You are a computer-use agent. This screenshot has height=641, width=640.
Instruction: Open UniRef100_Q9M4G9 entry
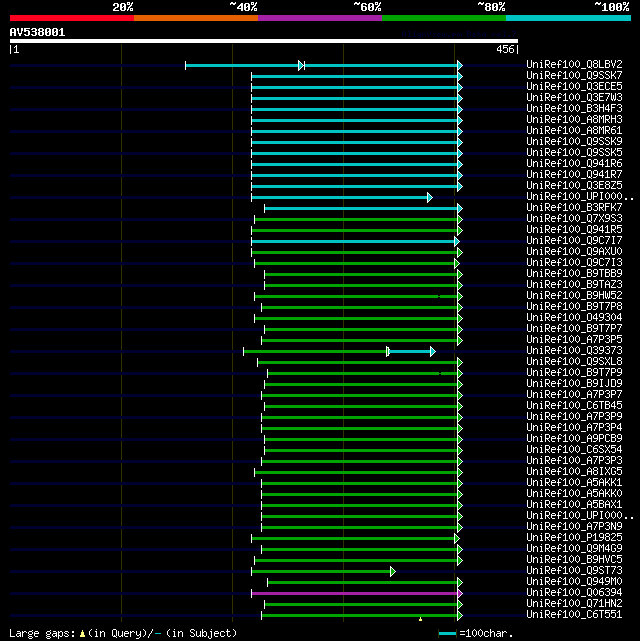pyautogui.click(x=574, y=549)
